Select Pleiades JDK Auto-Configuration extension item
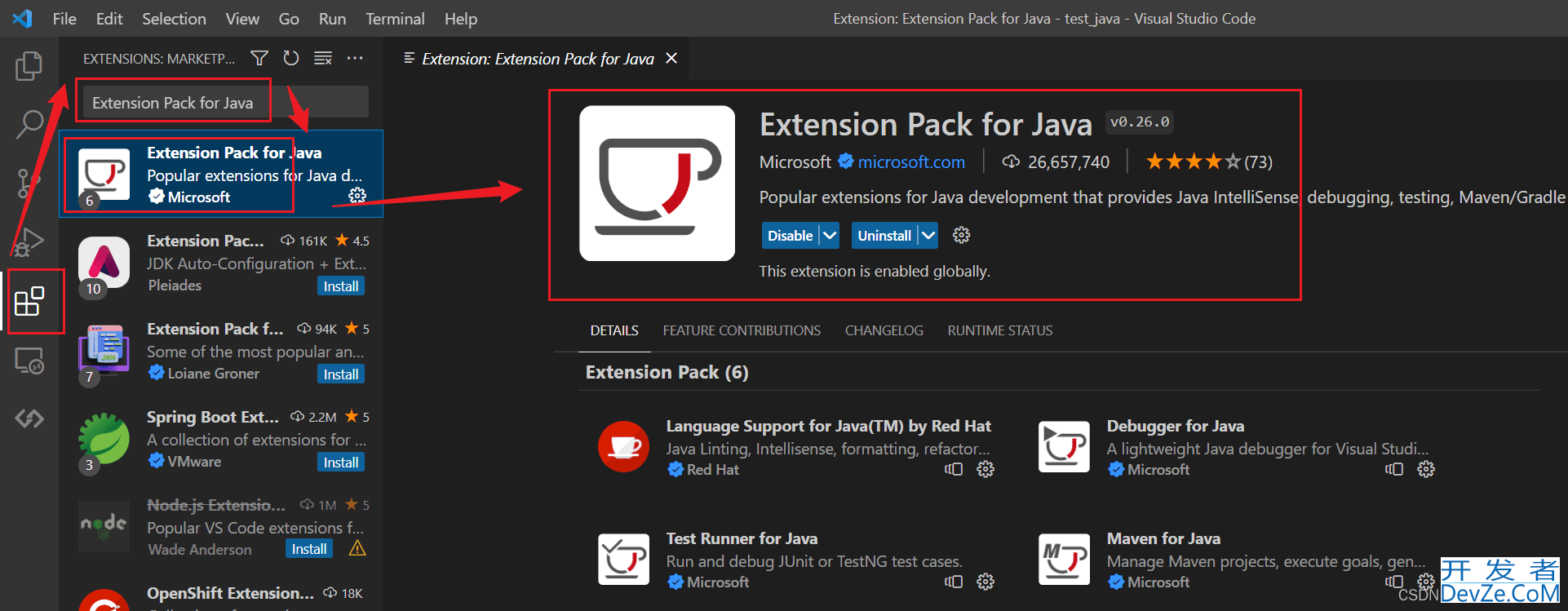Image resolution: width=1568 pixels, height=611 pixels. pos(221,263)
